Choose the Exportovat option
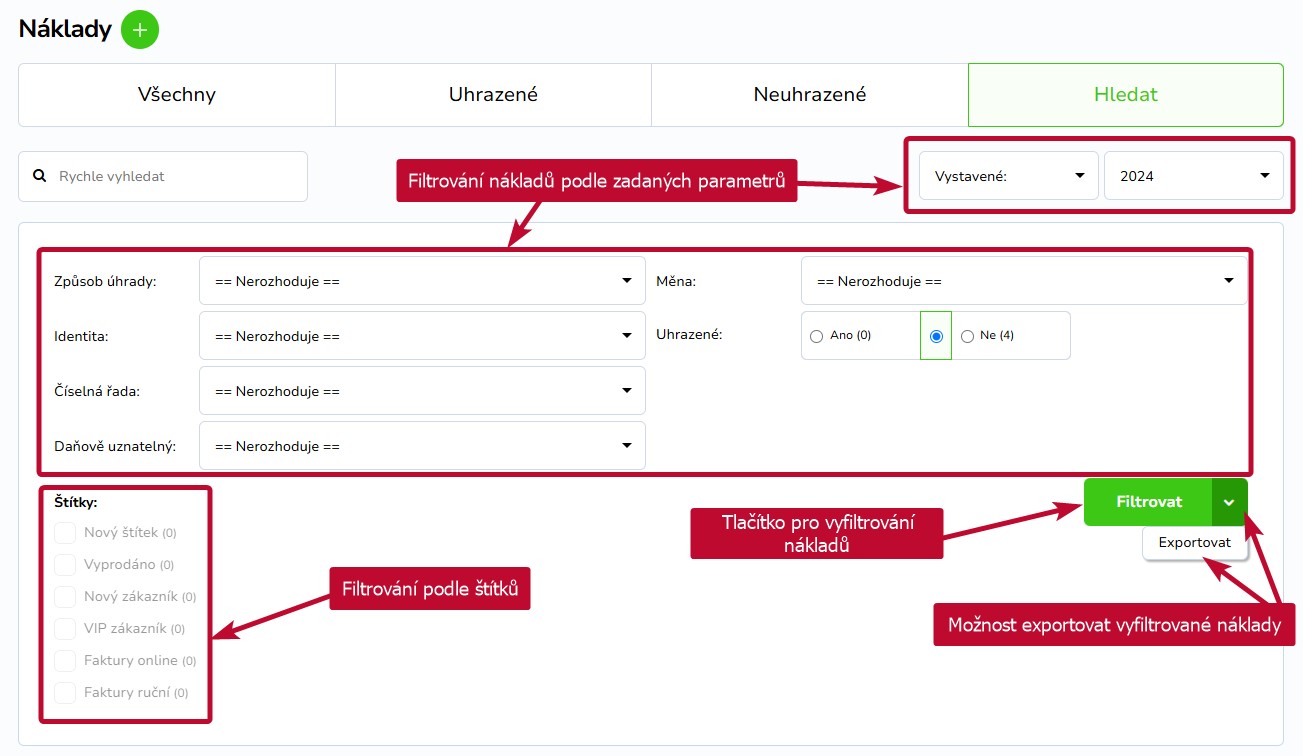 click(1194, 543)
